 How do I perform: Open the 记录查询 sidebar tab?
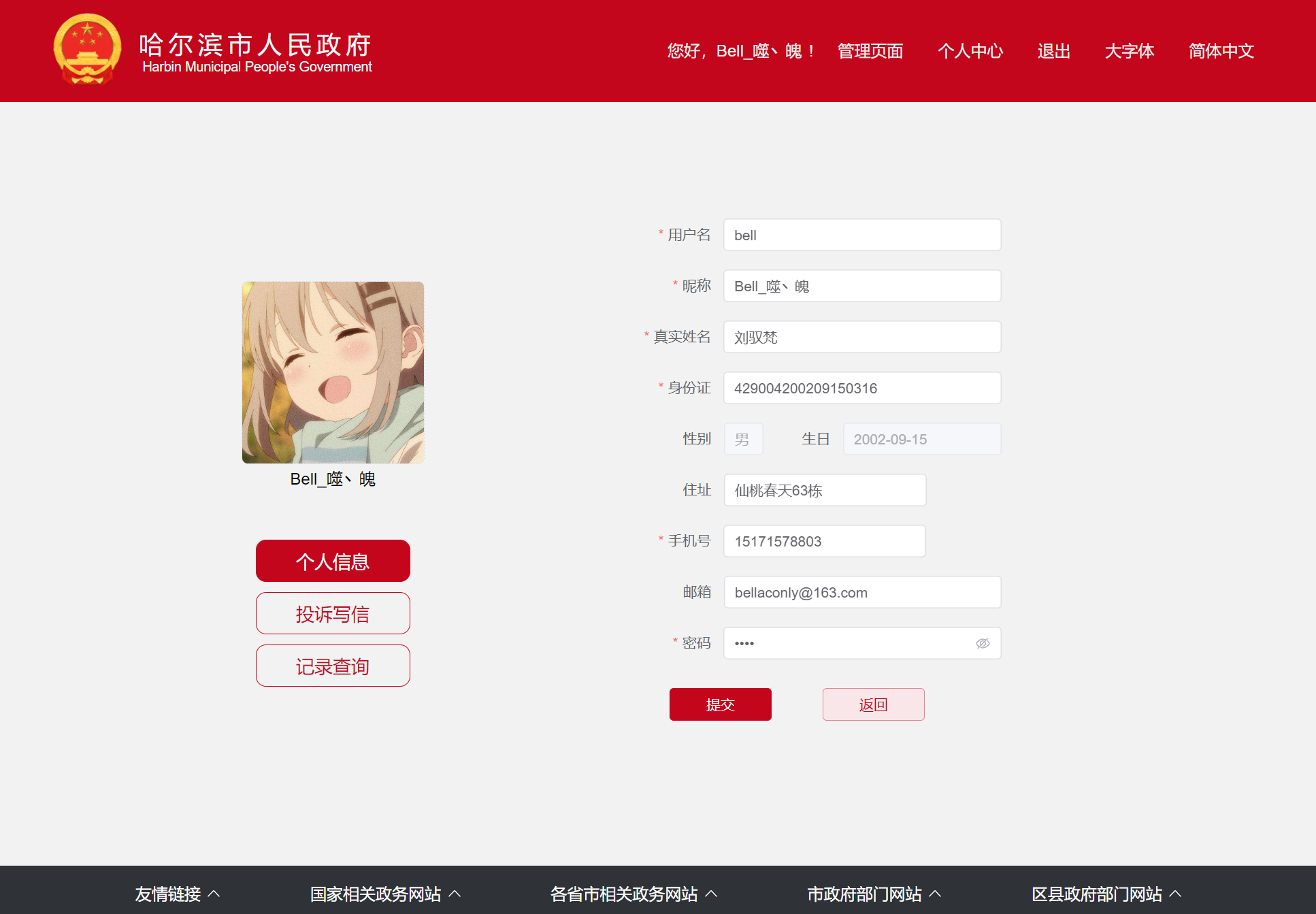point(333,666)
